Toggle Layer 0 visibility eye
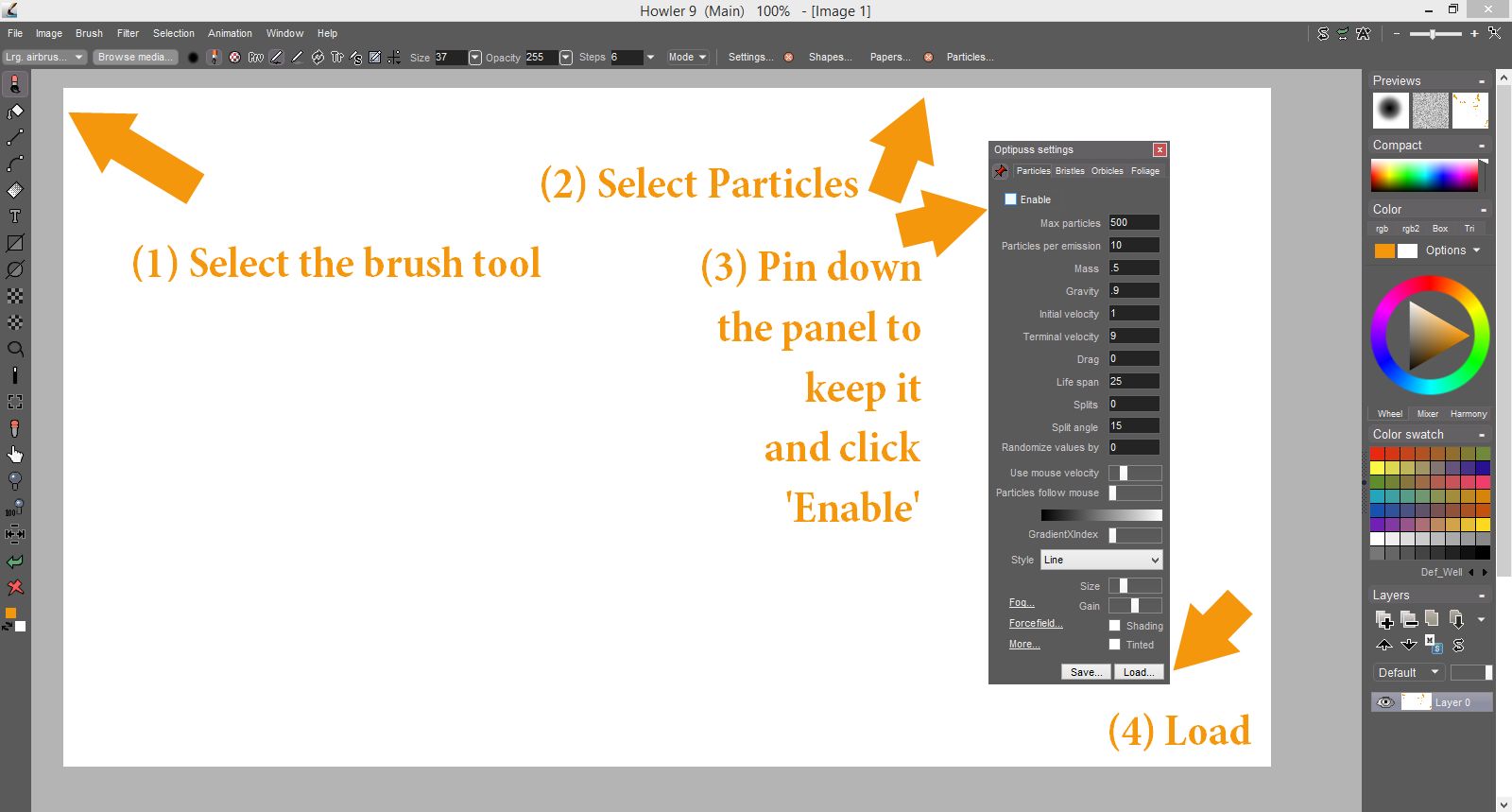 (1385, 702)
